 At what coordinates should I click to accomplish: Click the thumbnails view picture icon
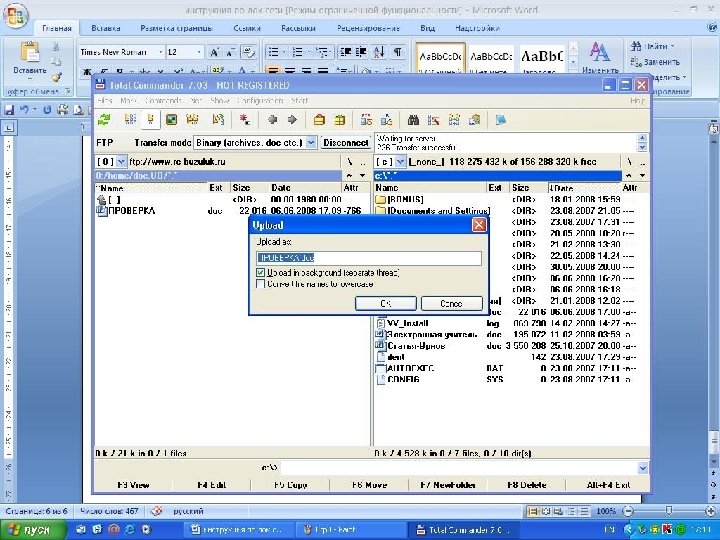click(171, 120)
